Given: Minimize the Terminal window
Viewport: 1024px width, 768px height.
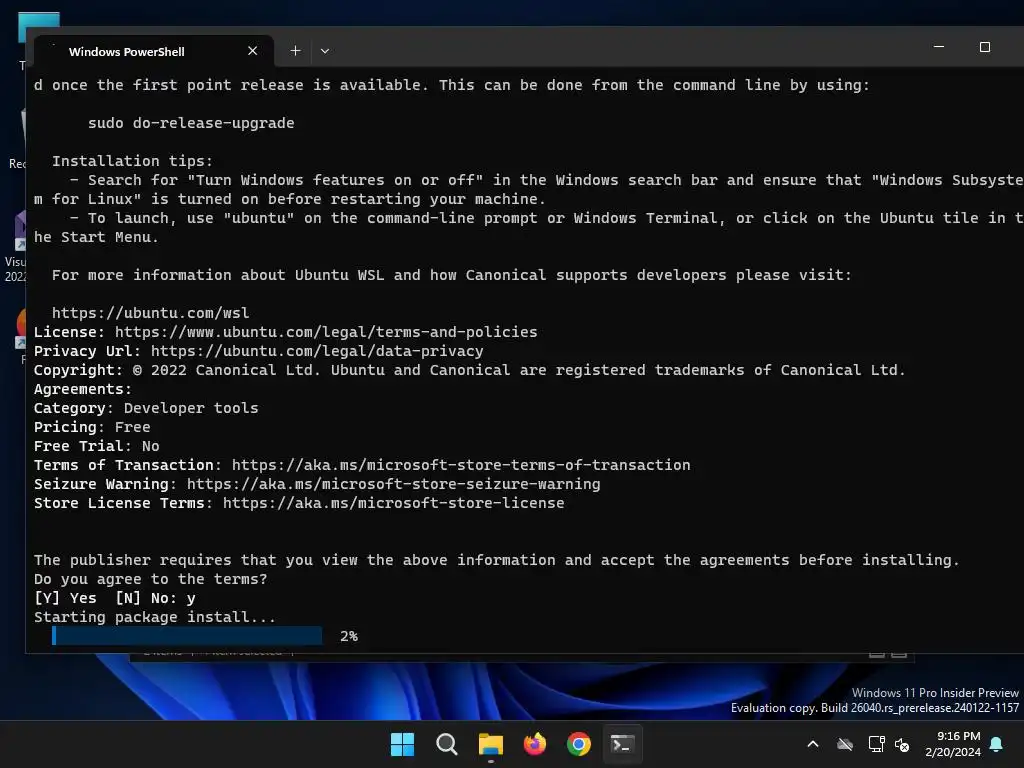Looking at the screenshot, I should pos(939,47).
